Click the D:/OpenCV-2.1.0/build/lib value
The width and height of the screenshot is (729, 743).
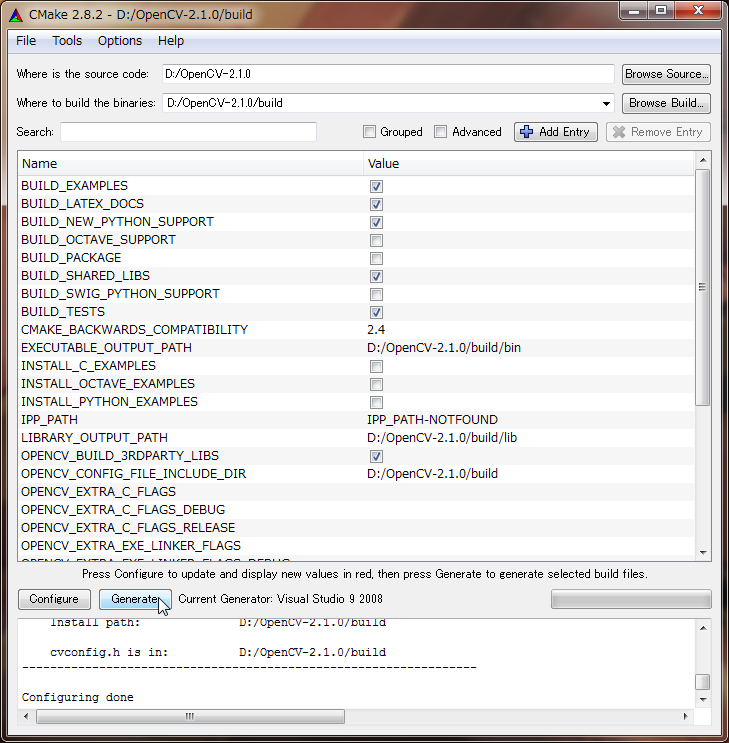pos(442,438)
